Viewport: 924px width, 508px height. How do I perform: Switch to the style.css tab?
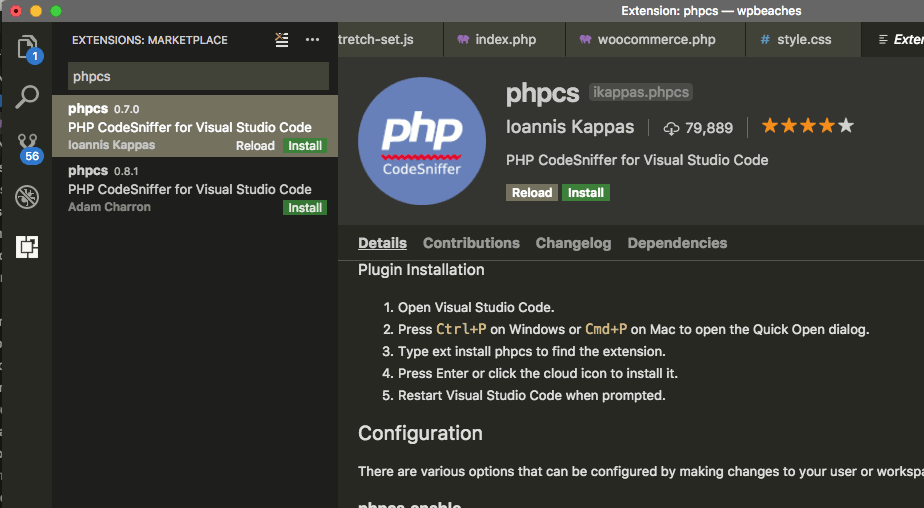click(x=803, y=39)
